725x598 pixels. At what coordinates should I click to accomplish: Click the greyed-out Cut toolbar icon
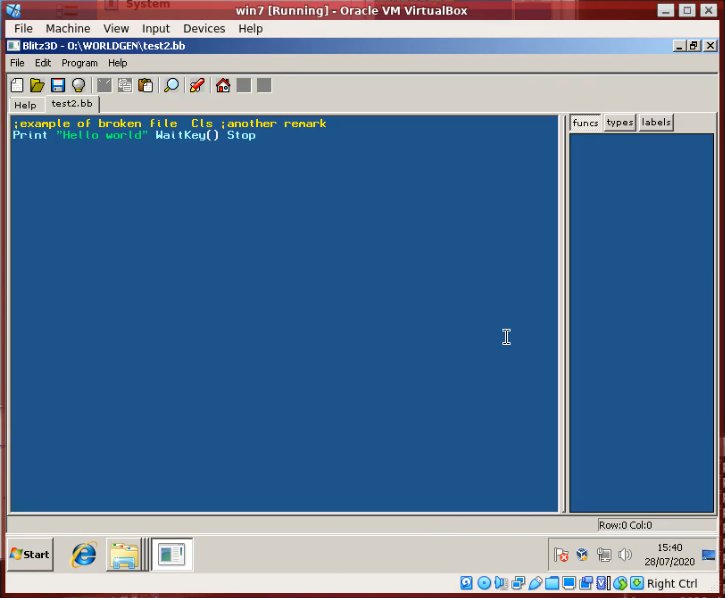point(104,85)
